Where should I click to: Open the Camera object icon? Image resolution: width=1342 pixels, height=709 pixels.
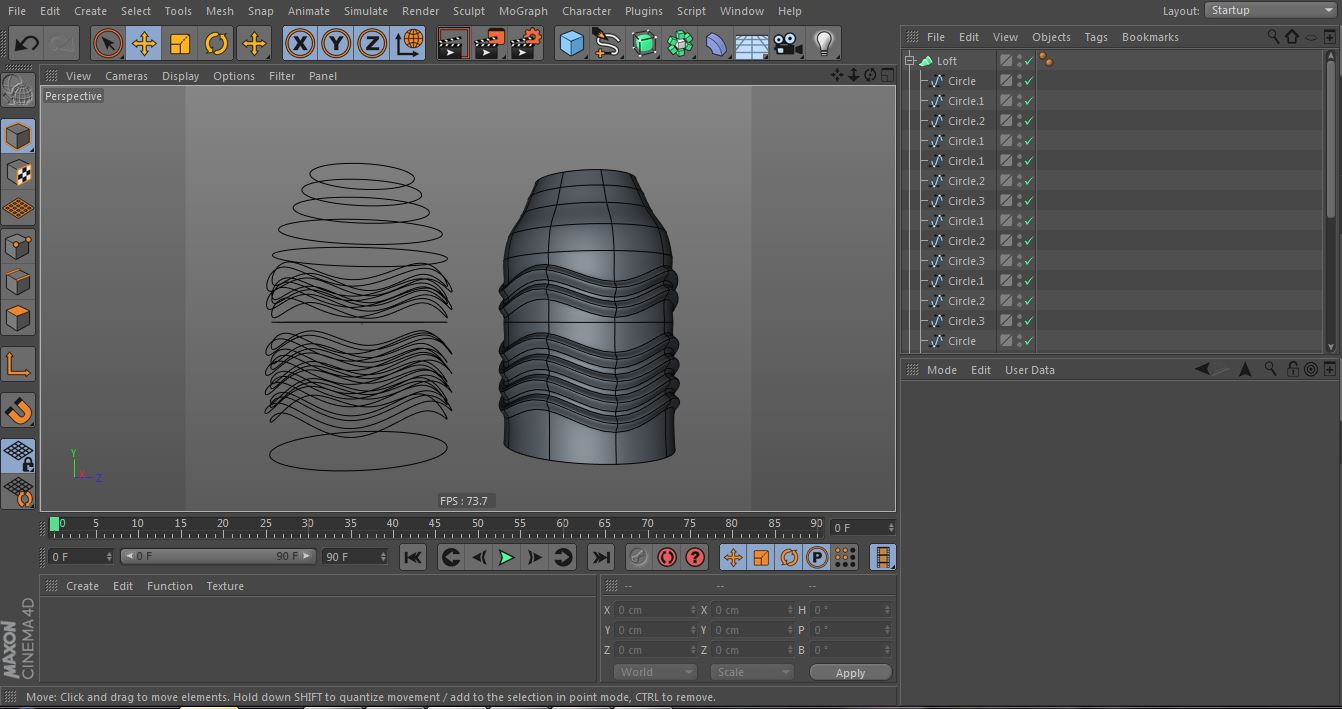tap(788, 43)
